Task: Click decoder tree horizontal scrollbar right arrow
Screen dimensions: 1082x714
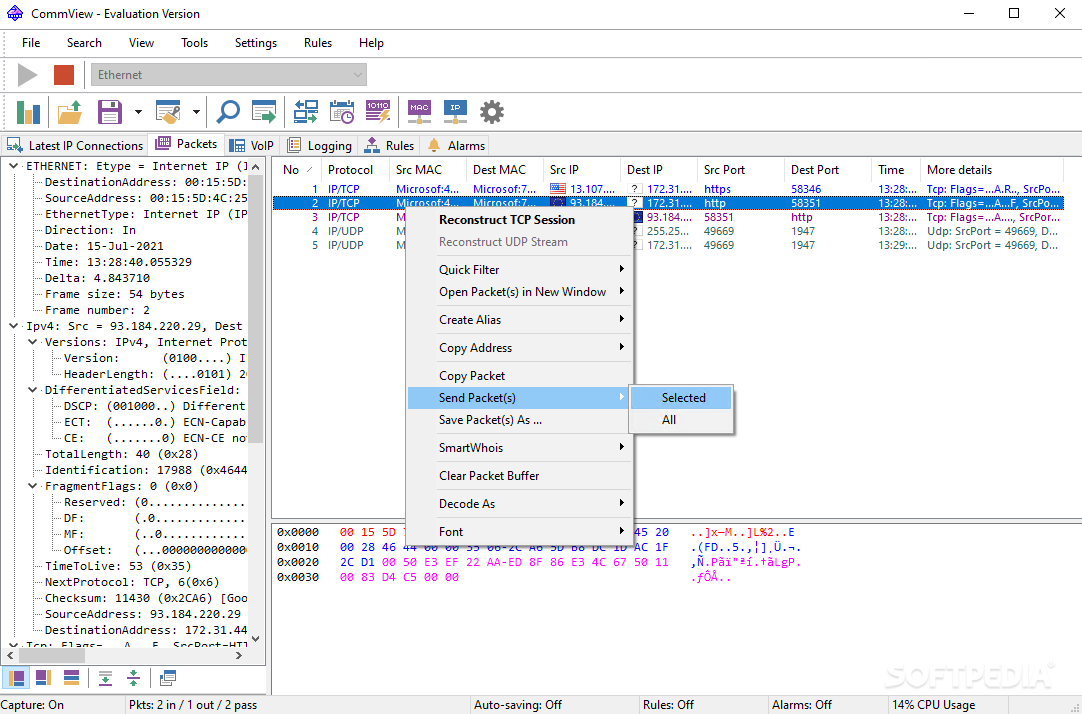Action: click(239, 655)
